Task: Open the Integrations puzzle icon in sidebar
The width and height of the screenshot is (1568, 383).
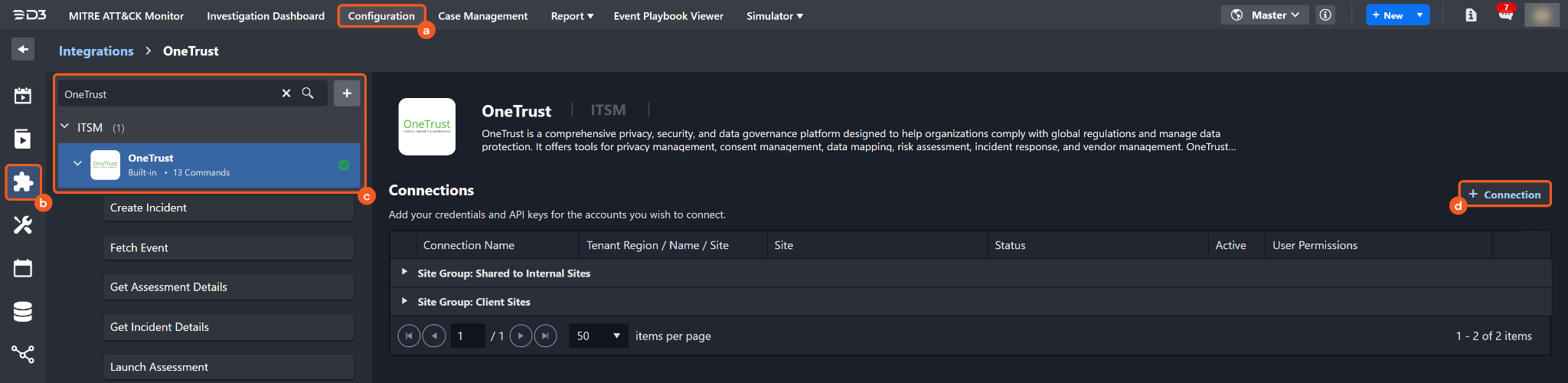Action: pos(23,182)
